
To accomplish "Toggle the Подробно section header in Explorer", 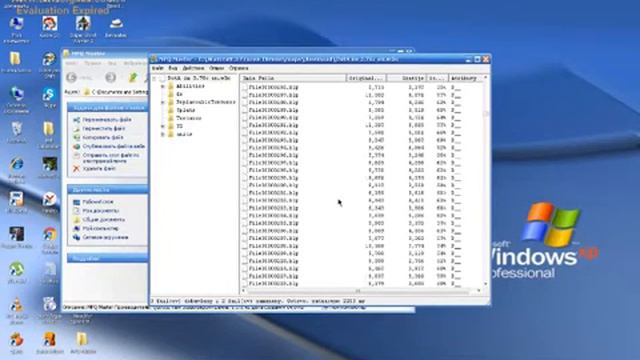I will coord(107,258).
